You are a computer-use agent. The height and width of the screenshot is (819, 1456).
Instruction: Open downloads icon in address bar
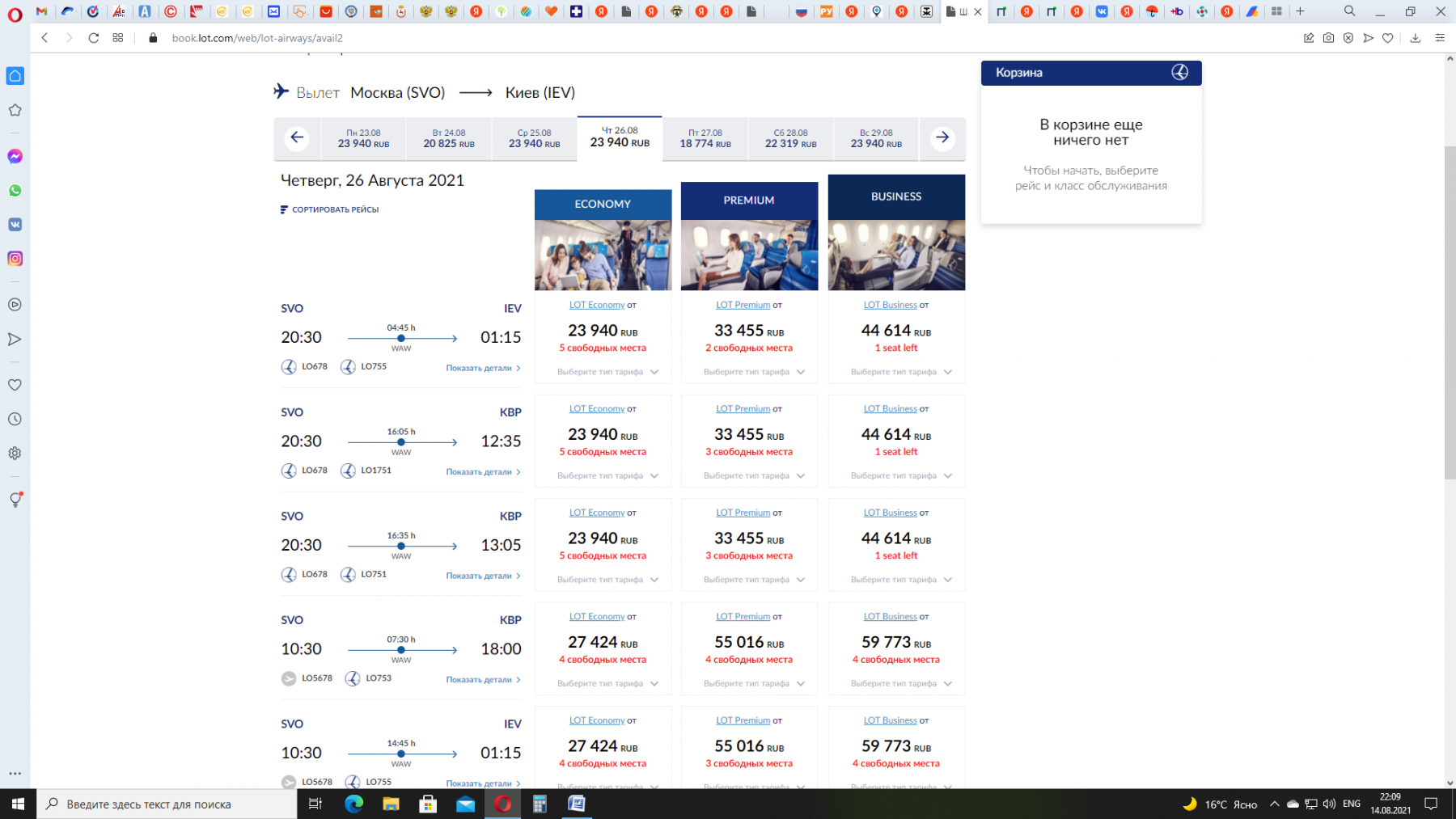1415,38
